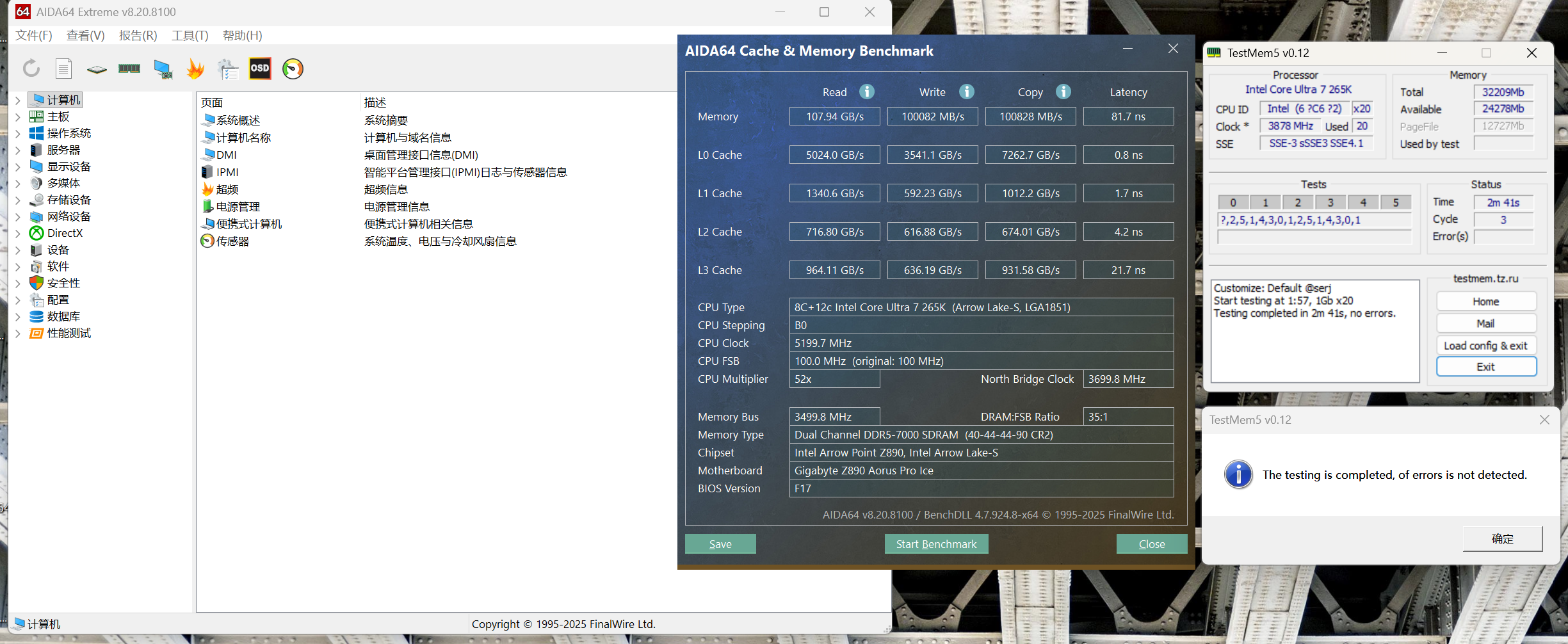
Task: Confirm the dialog with 确定 button
Action: pos(1503,539)
